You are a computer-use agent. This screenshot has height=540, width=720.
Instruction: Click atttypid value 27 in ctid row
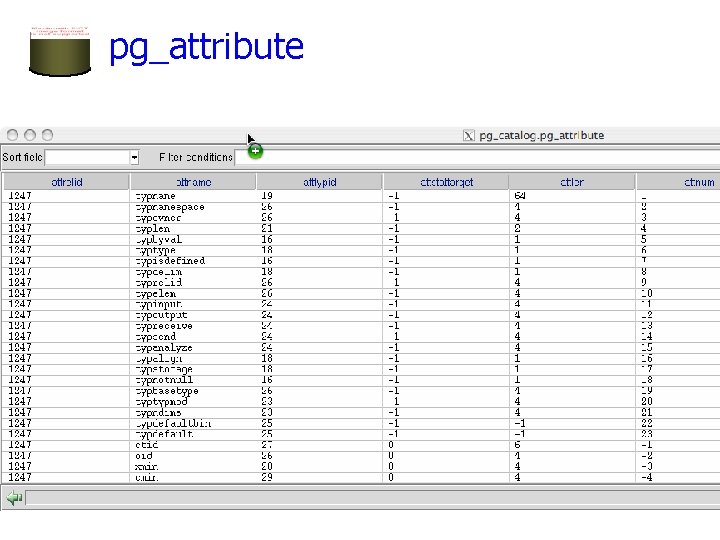[267, 445]
